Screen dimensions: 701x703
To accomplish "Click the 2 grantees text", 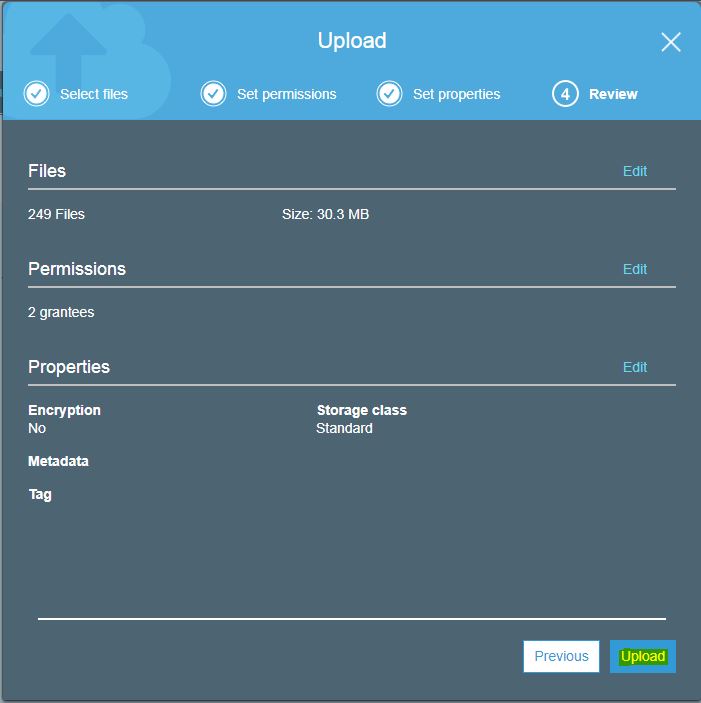I will [x=61, y=312].
